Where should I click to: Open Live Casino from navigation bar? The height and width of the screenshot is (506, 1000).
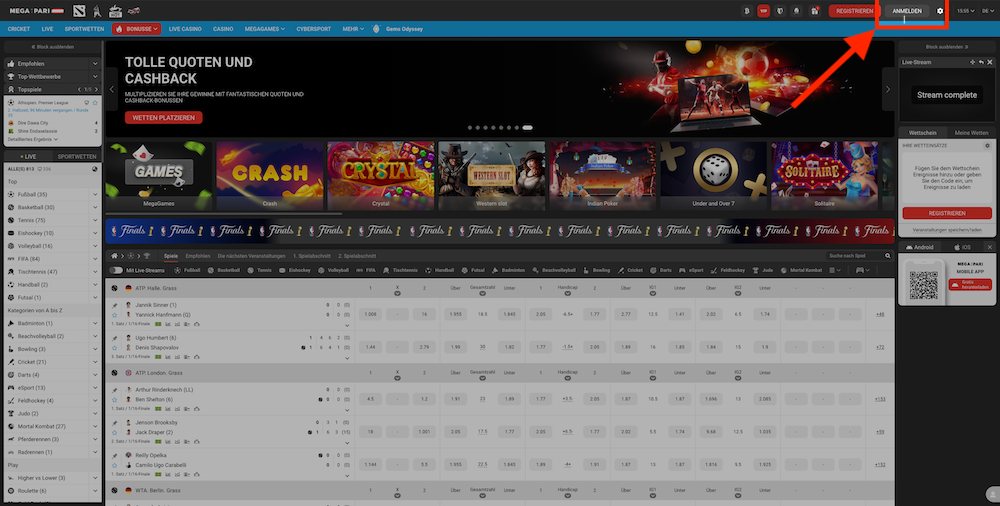pos(184,30)
